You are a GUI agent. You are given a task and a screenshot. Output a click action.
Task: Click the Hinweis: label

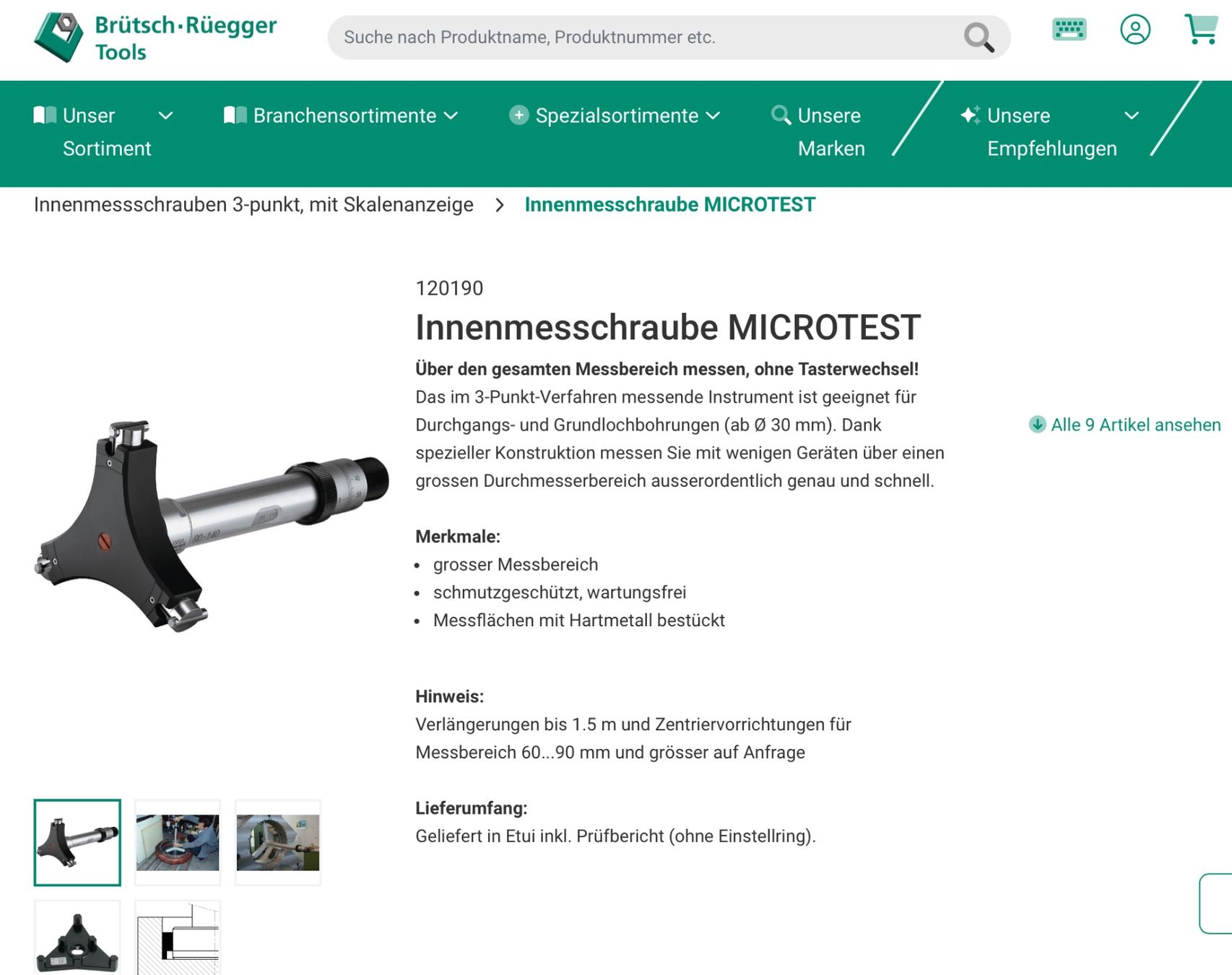[449, 696]
